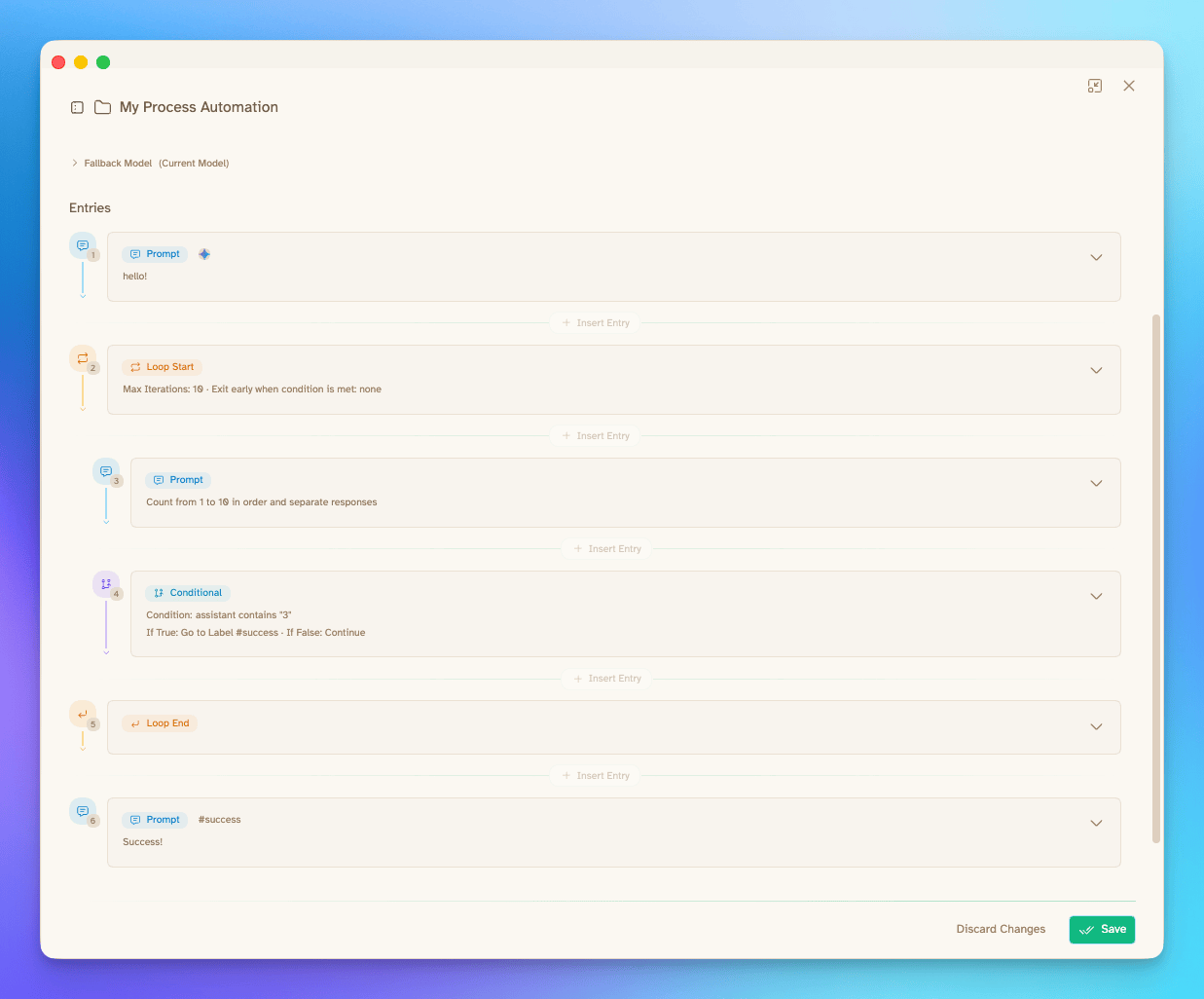Click the vertical scrollbar thumb
The image size is (1204, 999).
[x=1156, y=578]
